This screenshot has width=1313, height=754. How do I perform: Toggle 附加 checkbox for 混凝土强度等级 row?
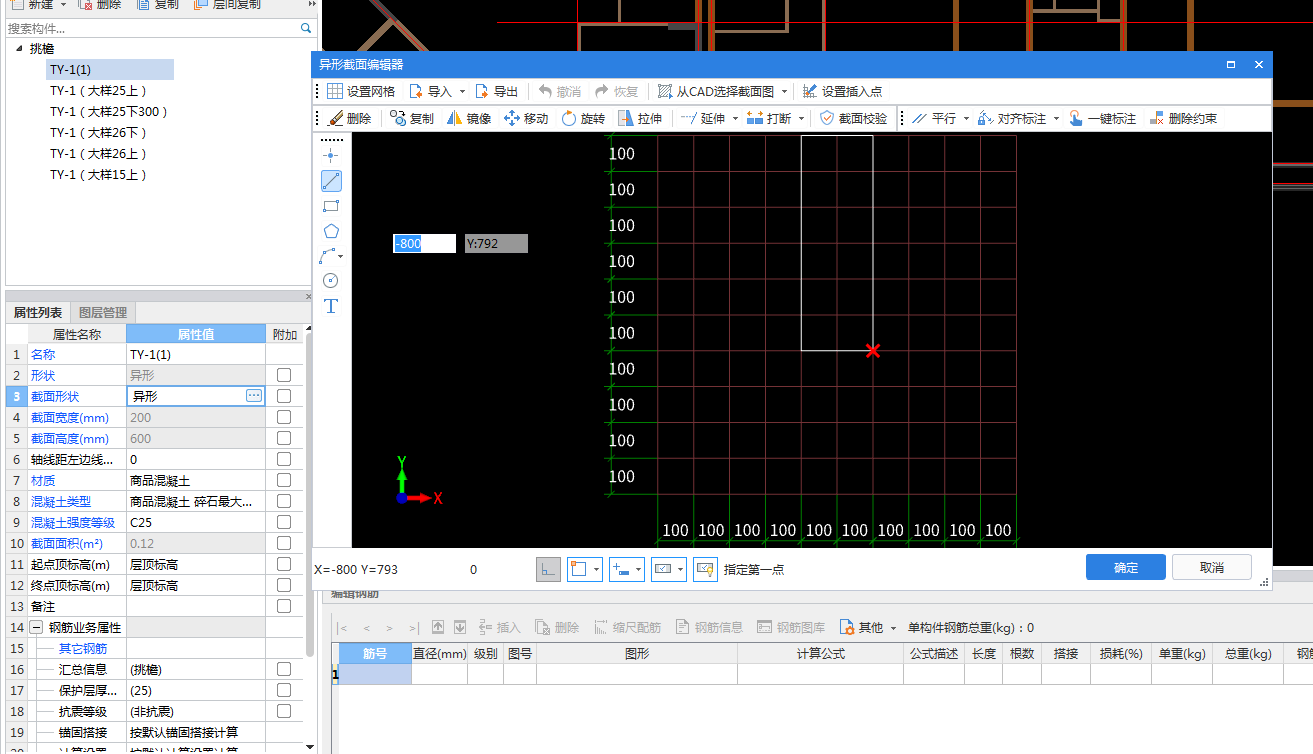coord(284,522)
